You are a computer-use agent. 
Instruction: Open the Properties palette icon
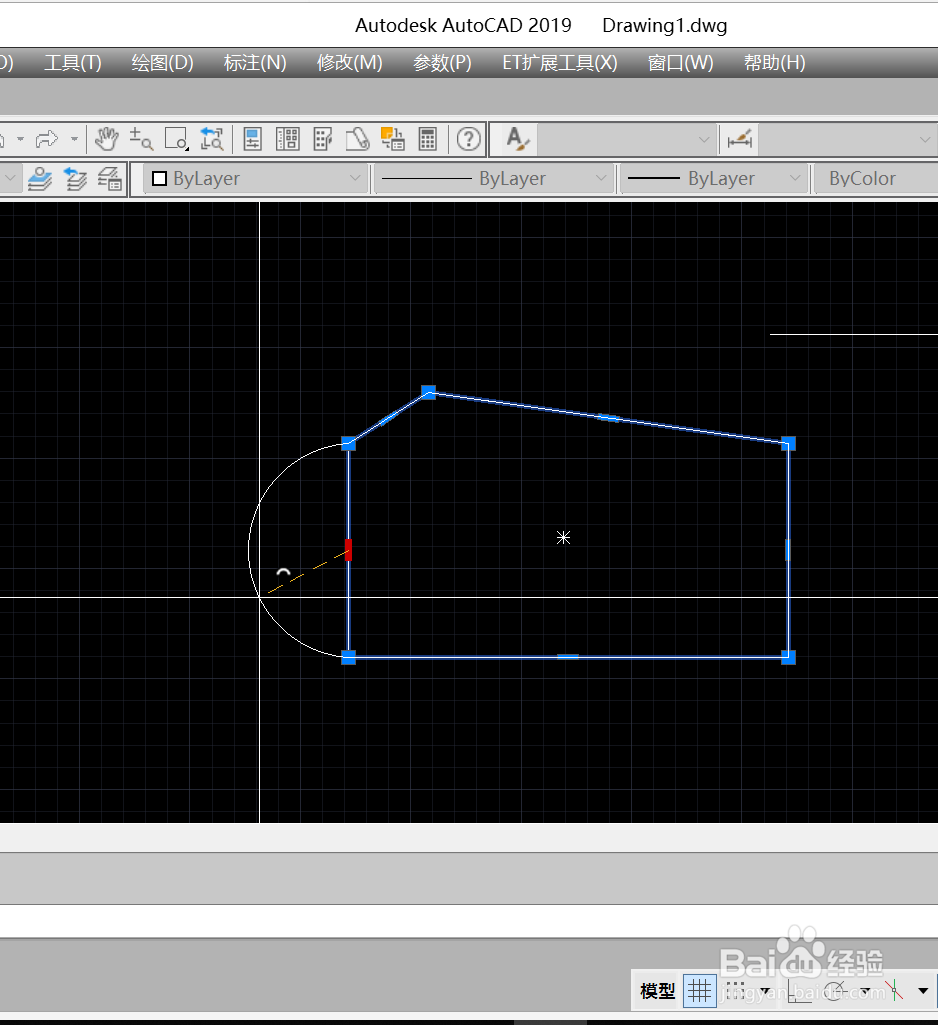tap(252, 139)
